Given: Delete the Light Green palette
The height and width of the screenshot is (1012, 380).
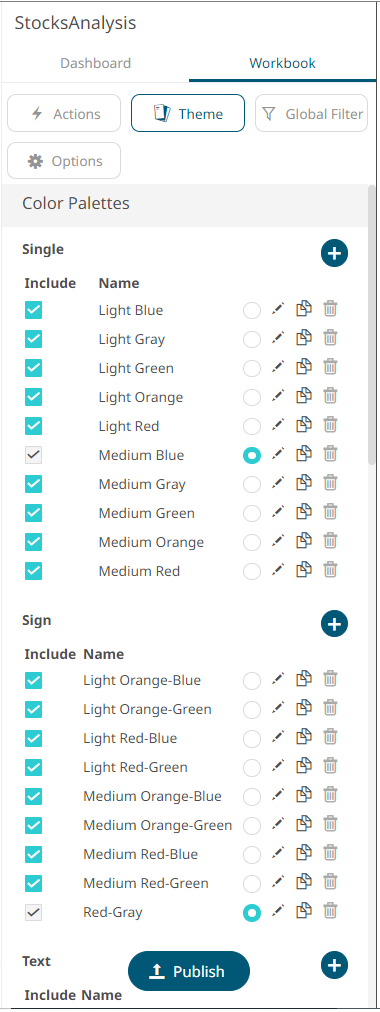Looking at the screenshot, I should coord(330,367).
